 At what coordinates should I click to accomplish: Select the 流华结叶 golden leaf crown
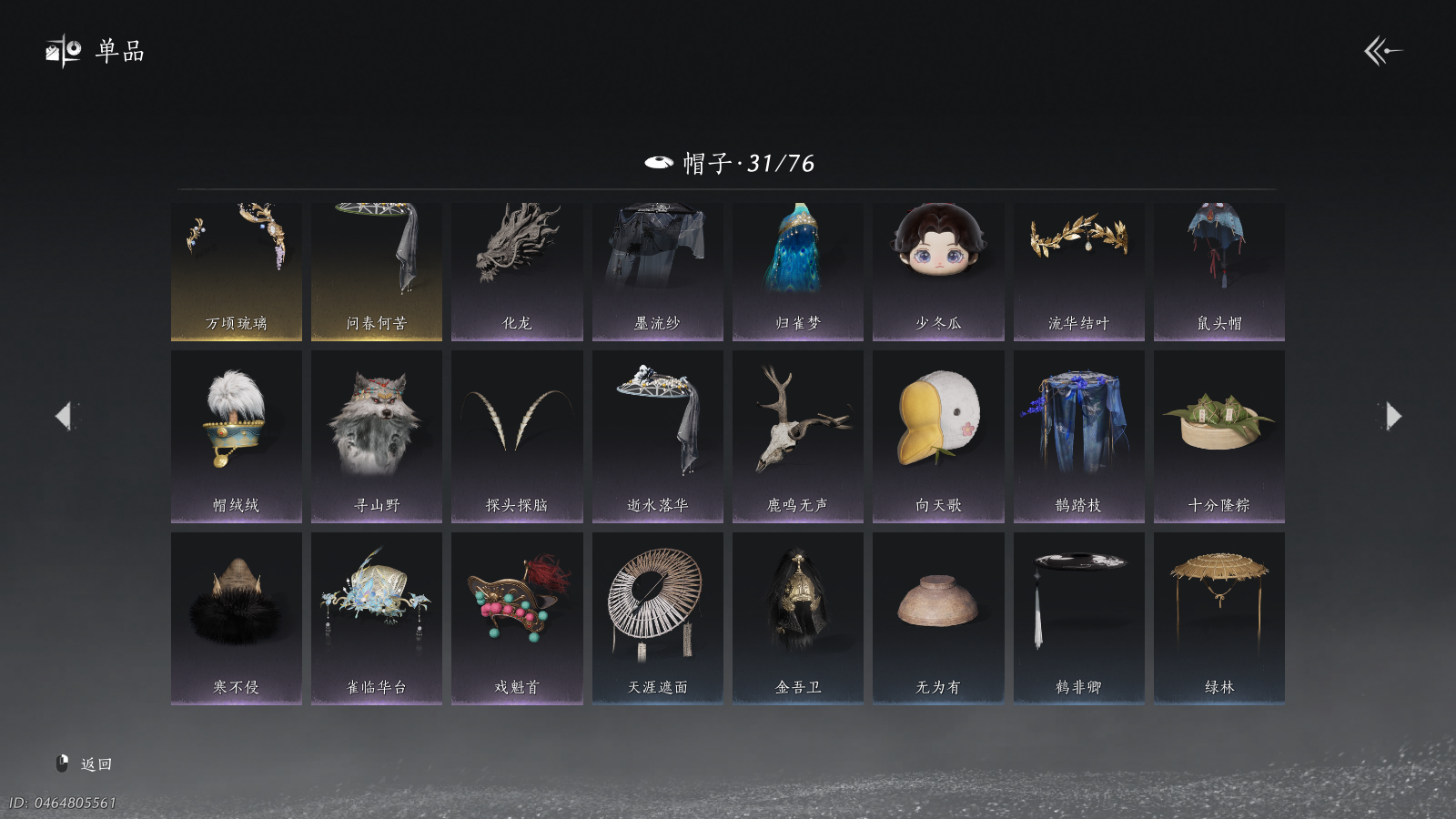tap(1079, 271)
